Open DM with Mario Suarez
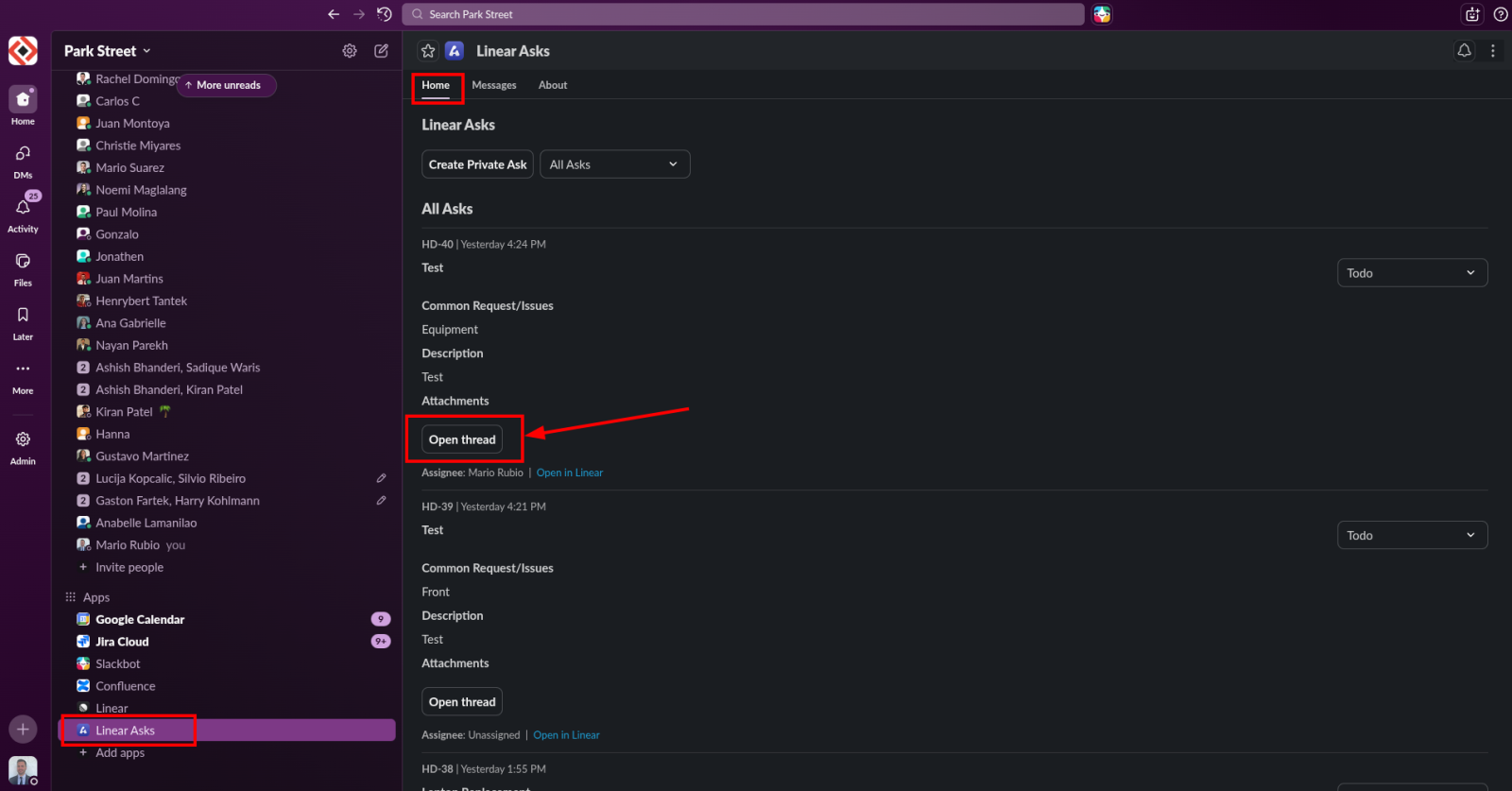Viewport: 1512px width, 791px height. tap(227, 168)
